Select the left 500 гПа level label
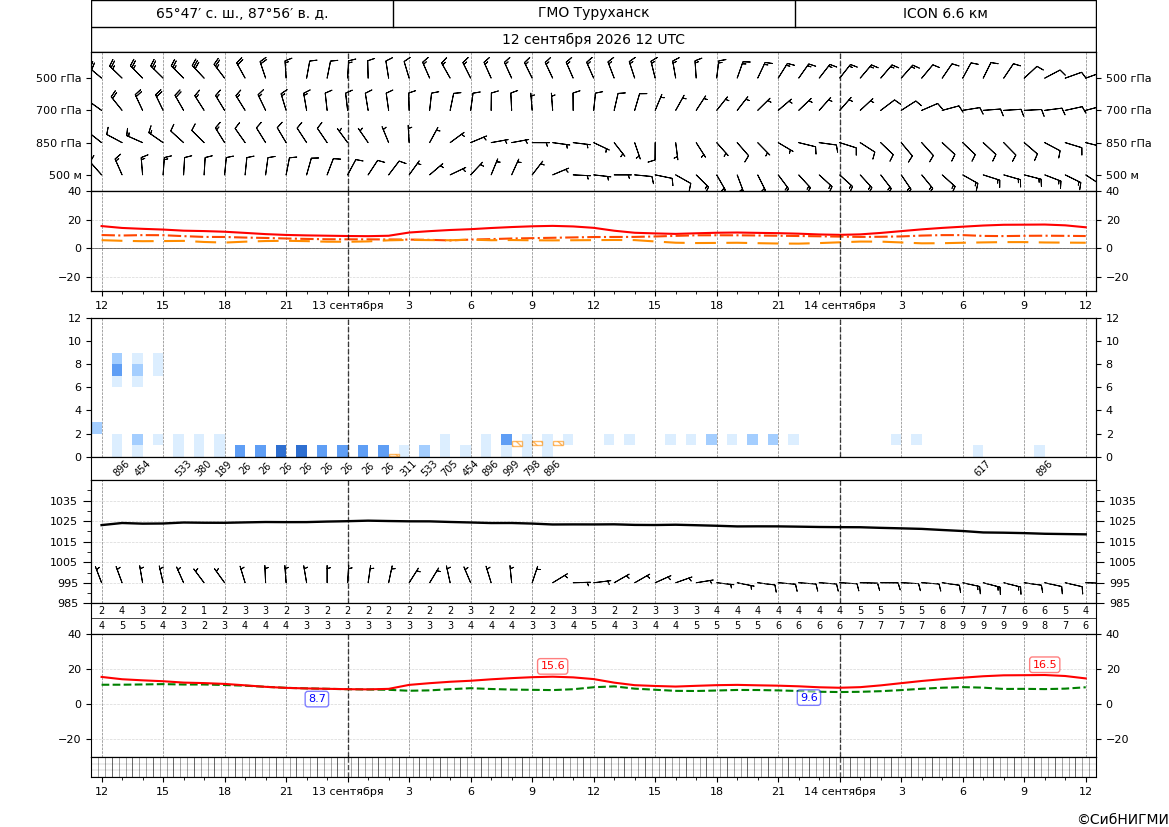1169x827 pixels. point(59,78)
